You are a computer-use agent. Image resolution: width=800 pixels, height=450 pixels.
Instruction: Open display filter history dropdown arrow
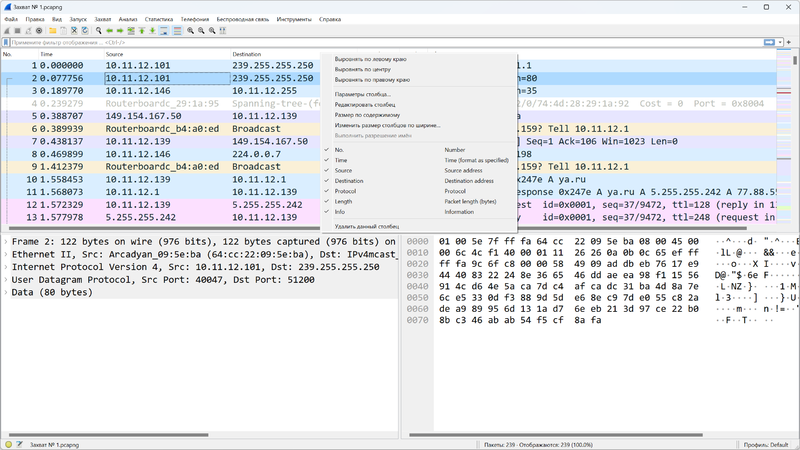click(780, 42)
